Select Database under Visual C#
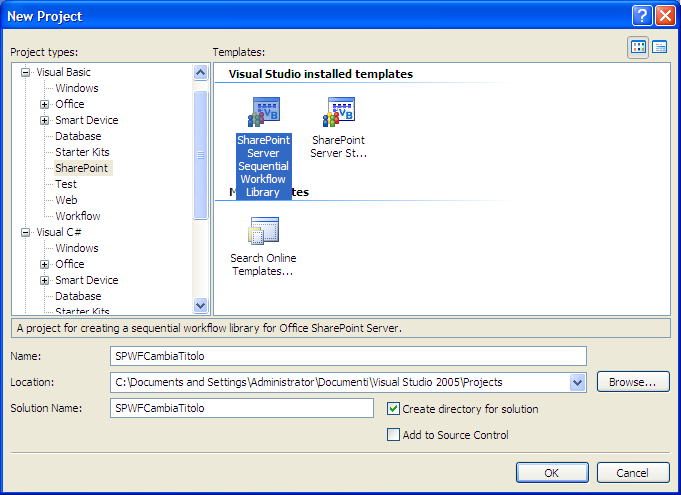Viewport: 681px width, 495px height. [78, 296]
